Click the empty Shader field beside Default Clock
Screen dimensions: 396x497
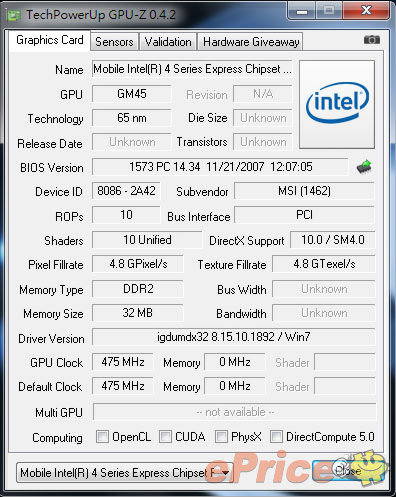tap(345, 386)
